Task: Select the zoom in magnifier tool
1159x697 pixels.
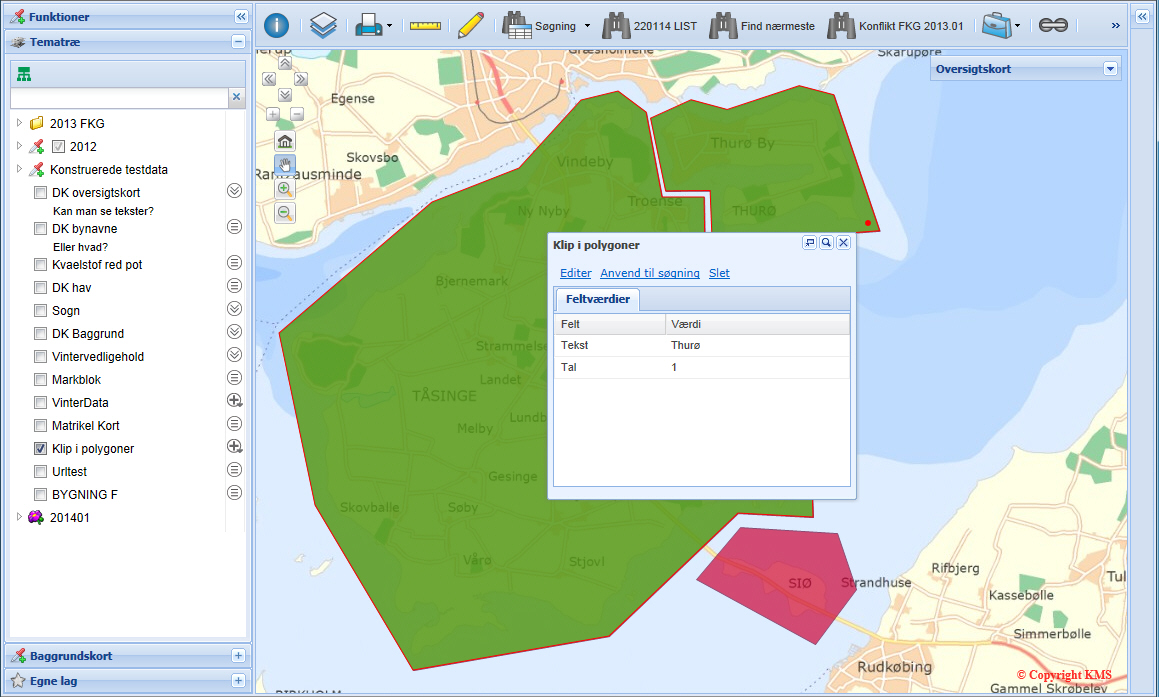Action: coord(285,189)
